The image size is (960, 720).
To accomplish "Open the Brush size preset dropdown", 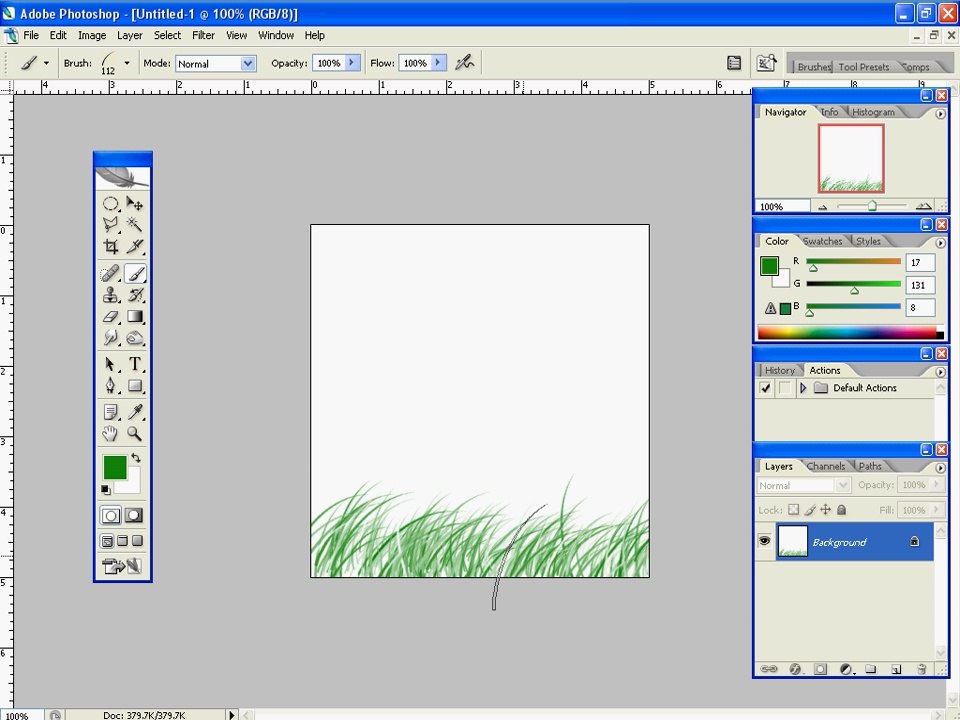I will point(127,62).
